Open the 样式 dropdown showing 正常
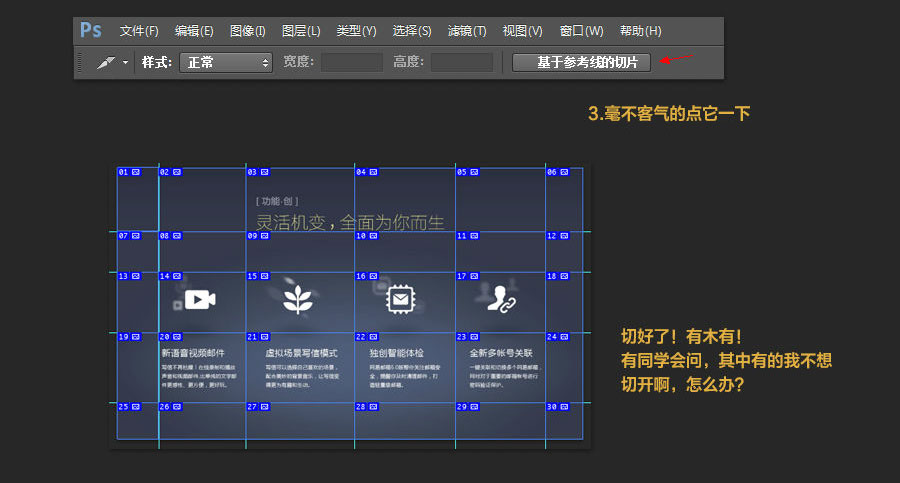Viewport: 900px width, 483px height. [226, 62]
